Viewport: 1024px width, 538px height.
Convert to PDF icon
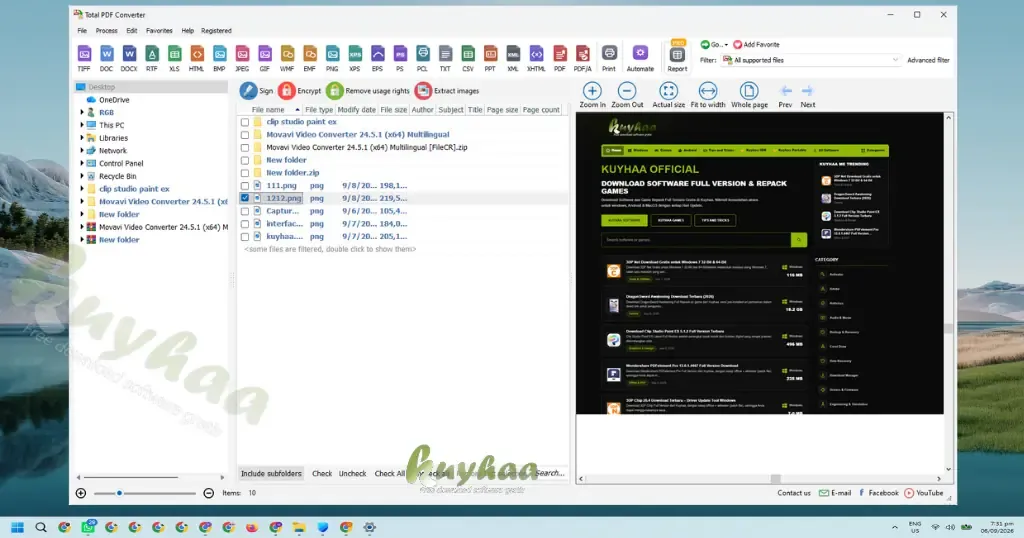coord(560,54)
